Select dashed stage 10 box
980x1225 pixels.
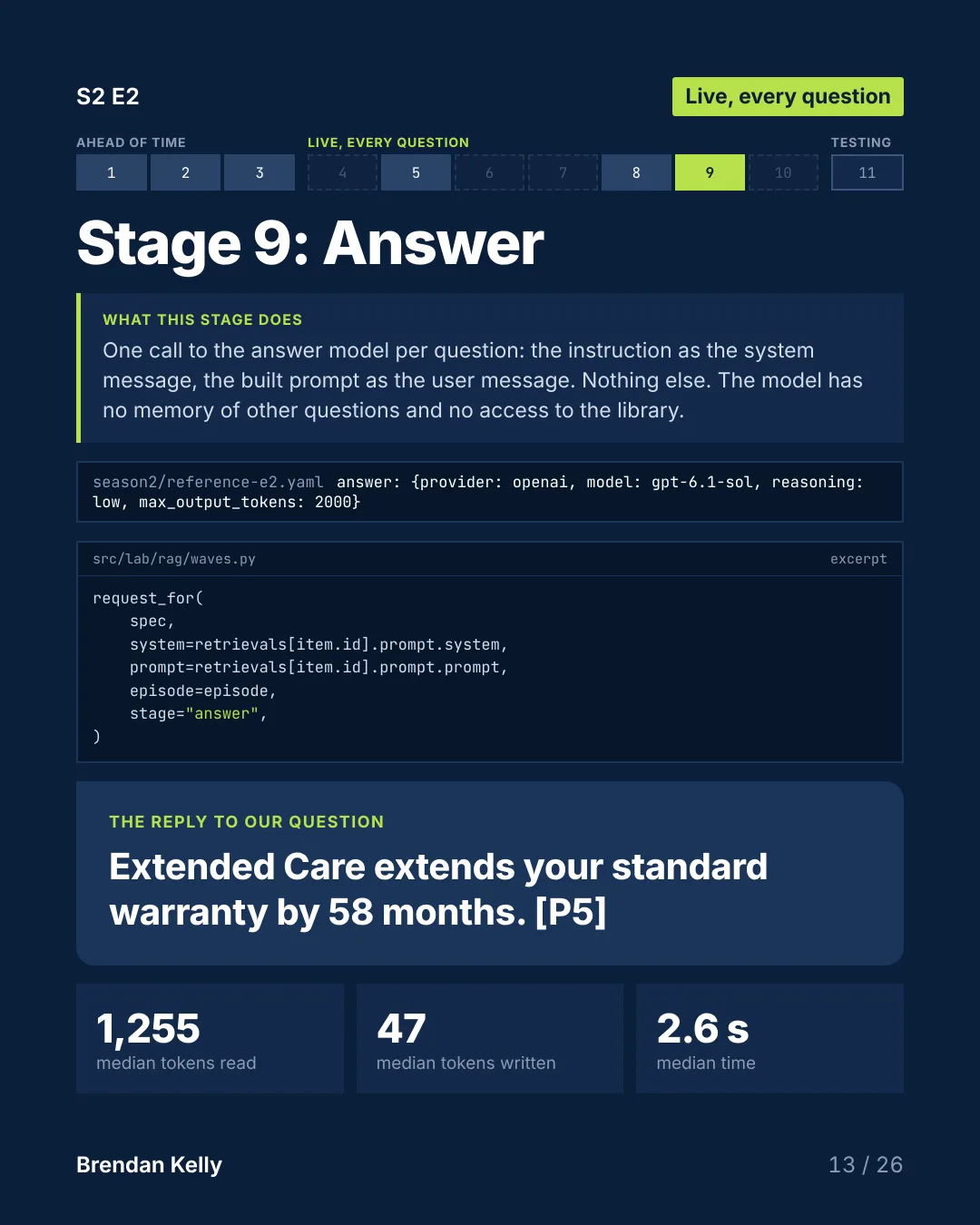click(783, 172)
